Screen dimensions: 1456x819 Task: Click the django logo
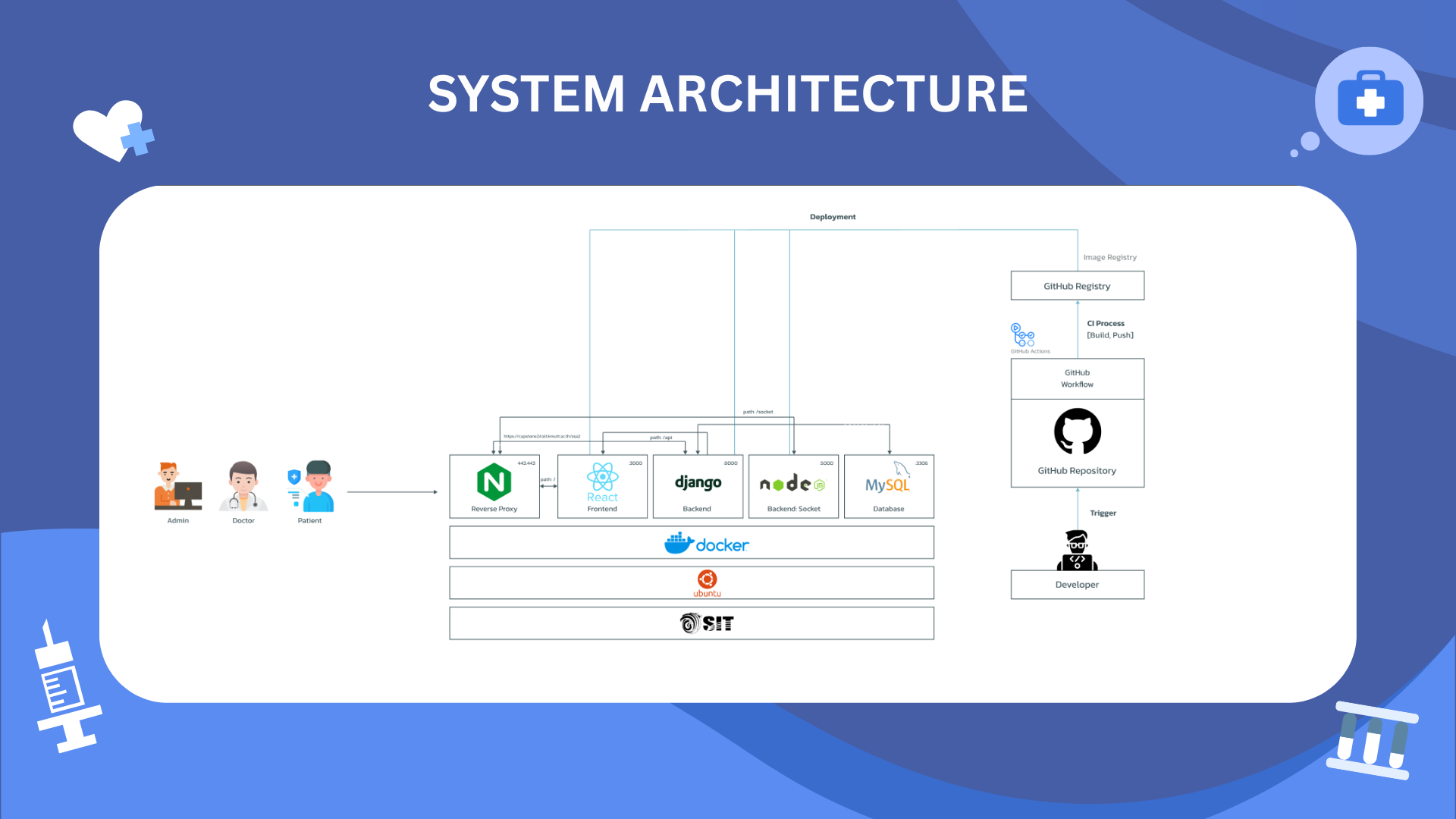click(698, 482)
